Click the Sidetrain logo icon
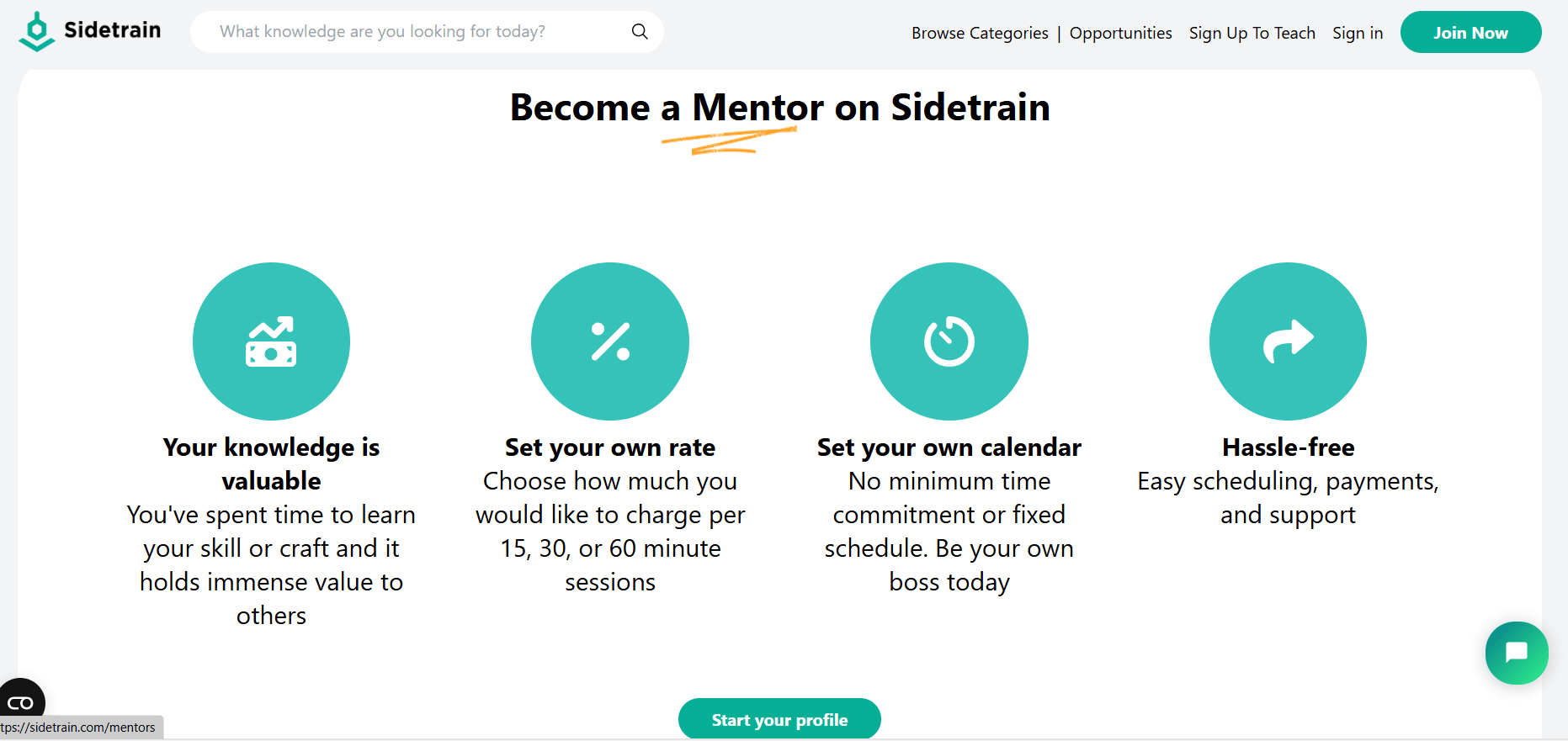 36,31
